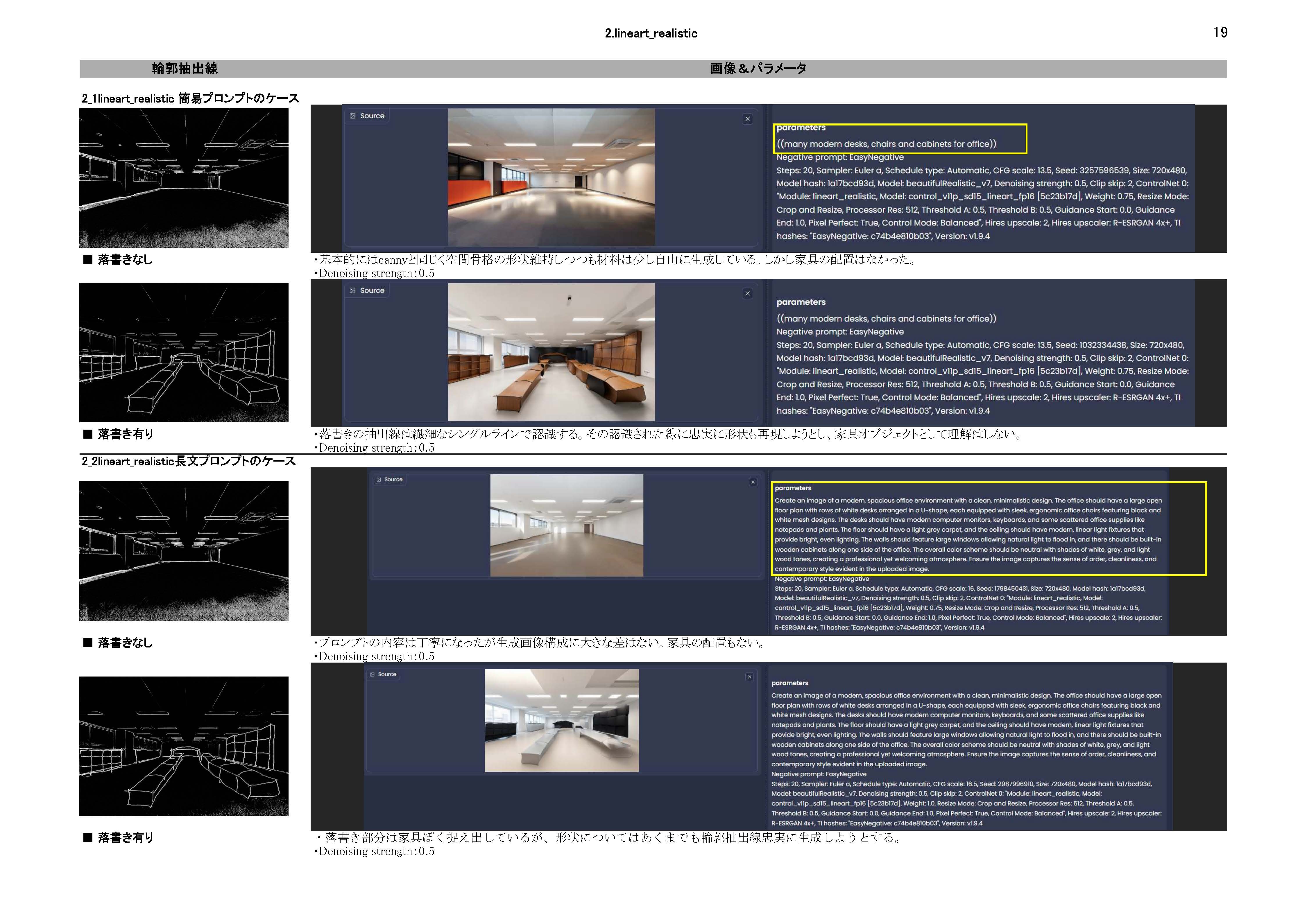Close the Source panel with grey benches image
This screenshot has height=924, width=1307.
tap(749, 677)
